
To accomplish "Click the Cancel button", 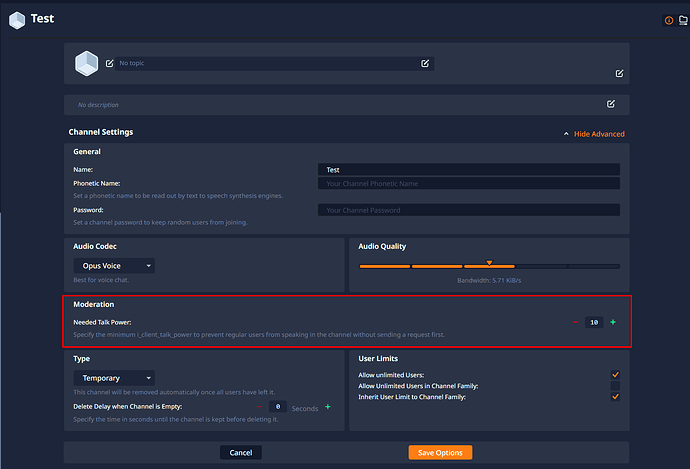I will (x=241, y=453).
